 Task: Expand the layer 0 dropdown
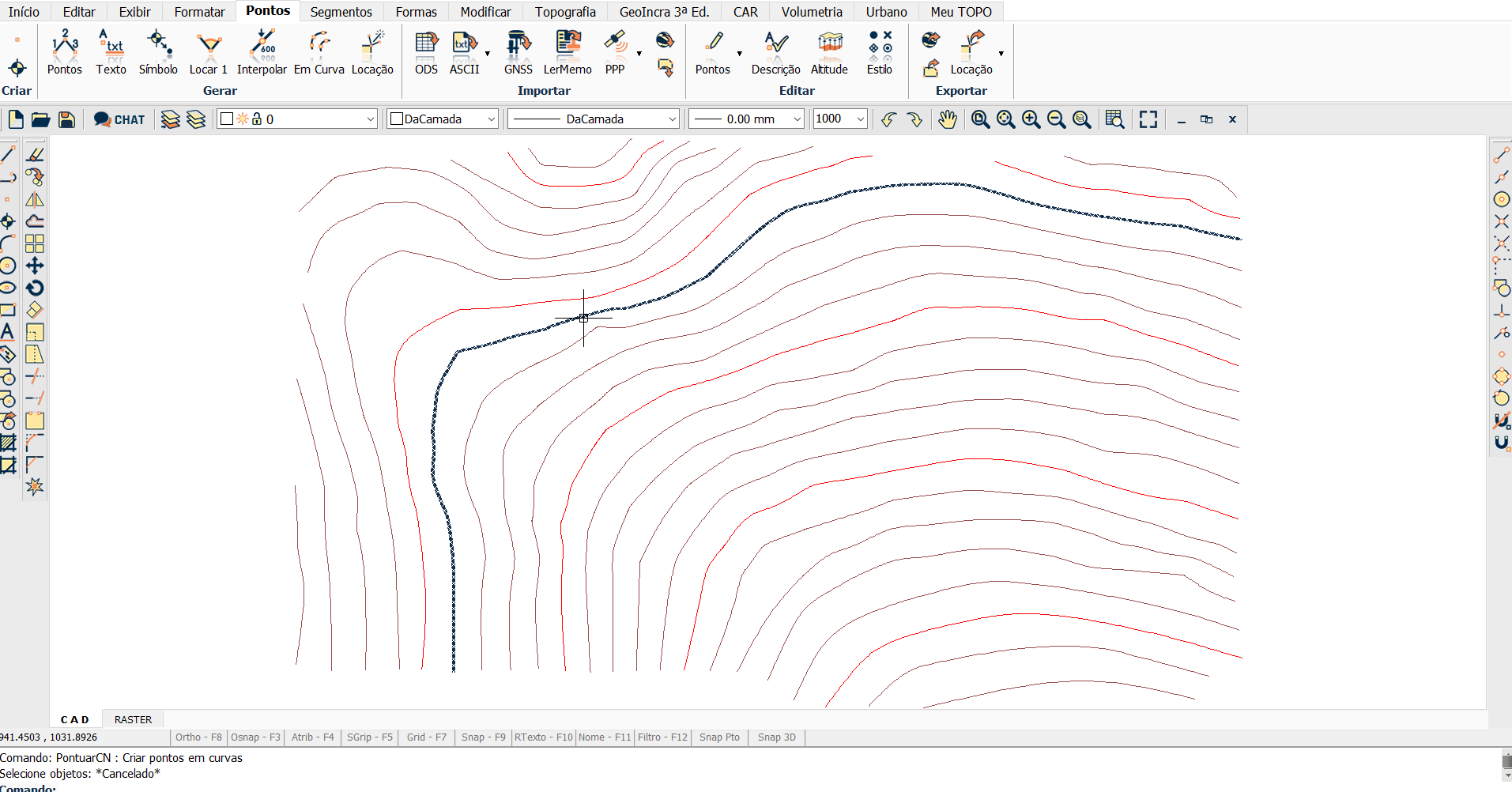pos(370,119)
